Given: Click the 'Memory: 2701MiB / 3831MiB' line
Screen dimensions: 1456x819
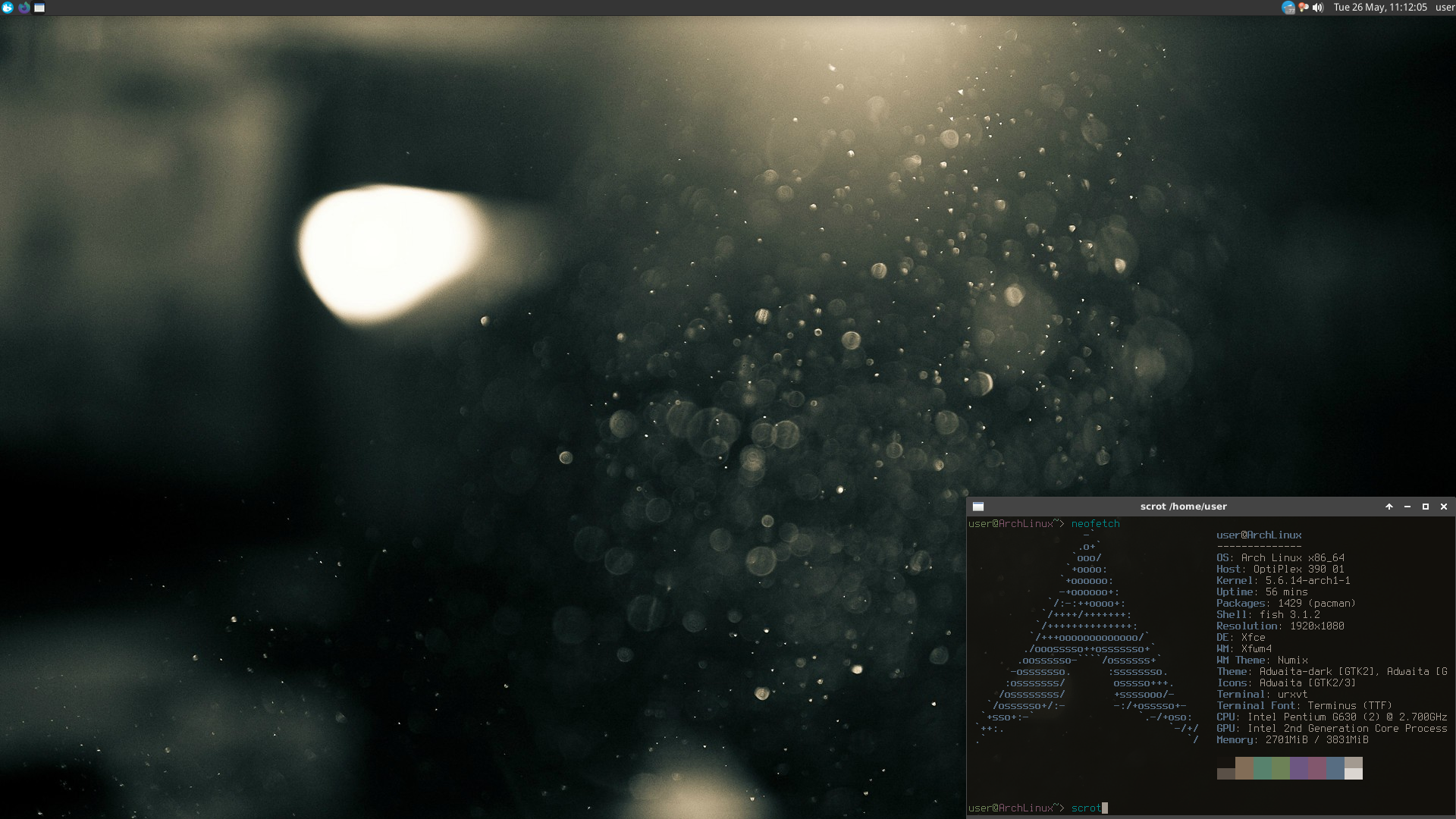Looking at the screenshot, I should tap(1292, 740).
